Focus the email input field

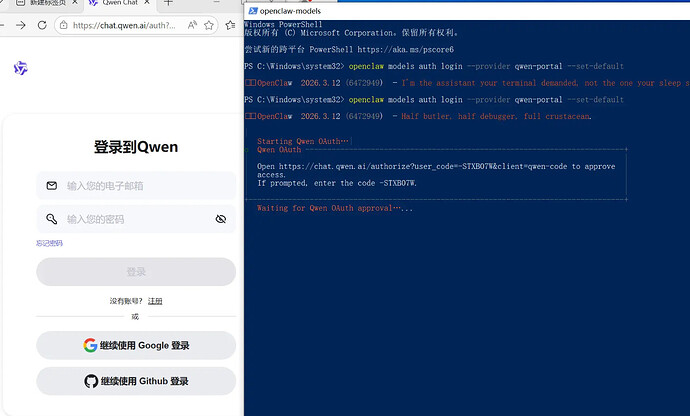[136, 186]
